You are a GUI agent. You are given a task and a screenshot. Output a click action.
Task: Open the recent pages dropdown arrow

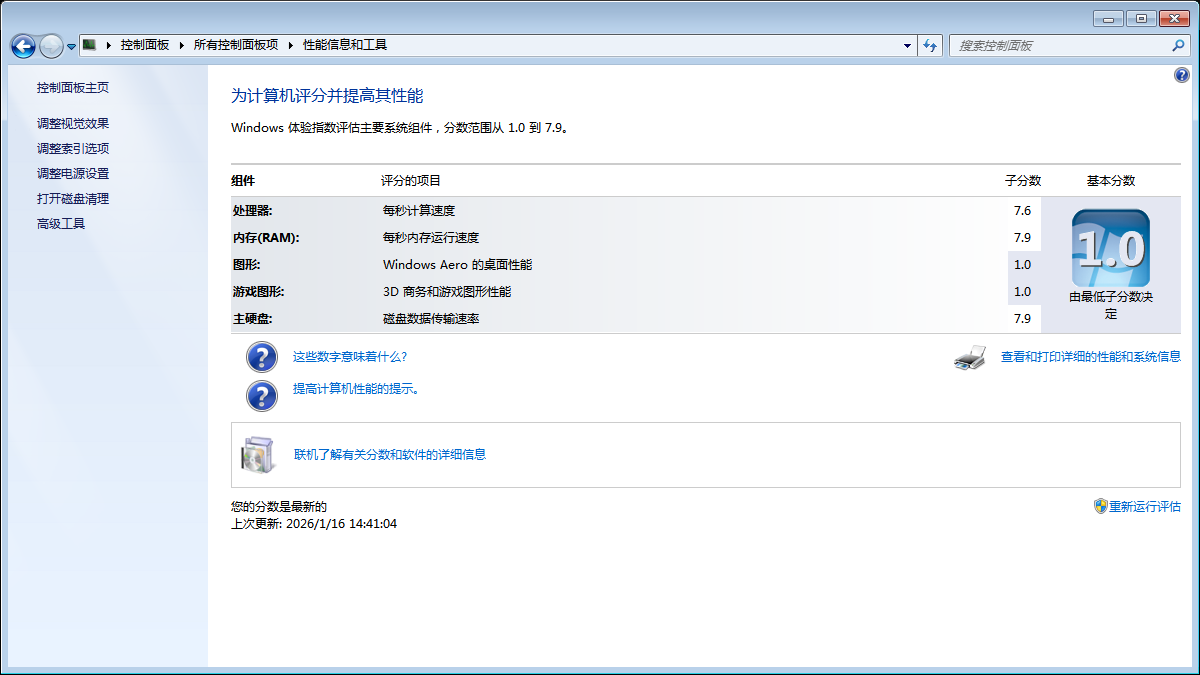72,46
